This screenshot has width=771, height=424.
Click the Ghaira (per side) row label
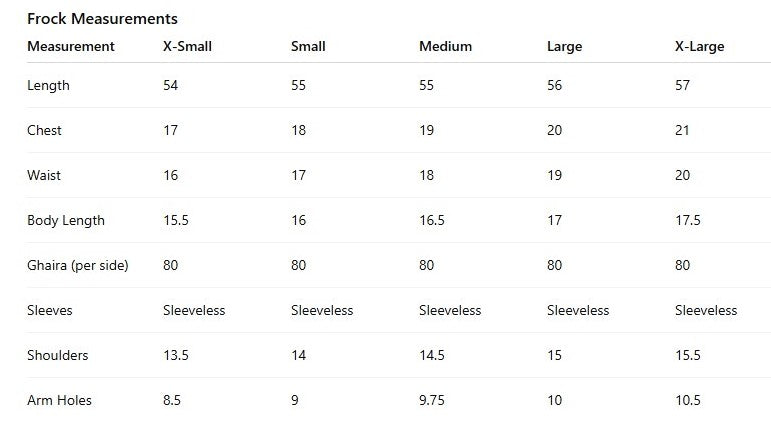tap(77, 265)
